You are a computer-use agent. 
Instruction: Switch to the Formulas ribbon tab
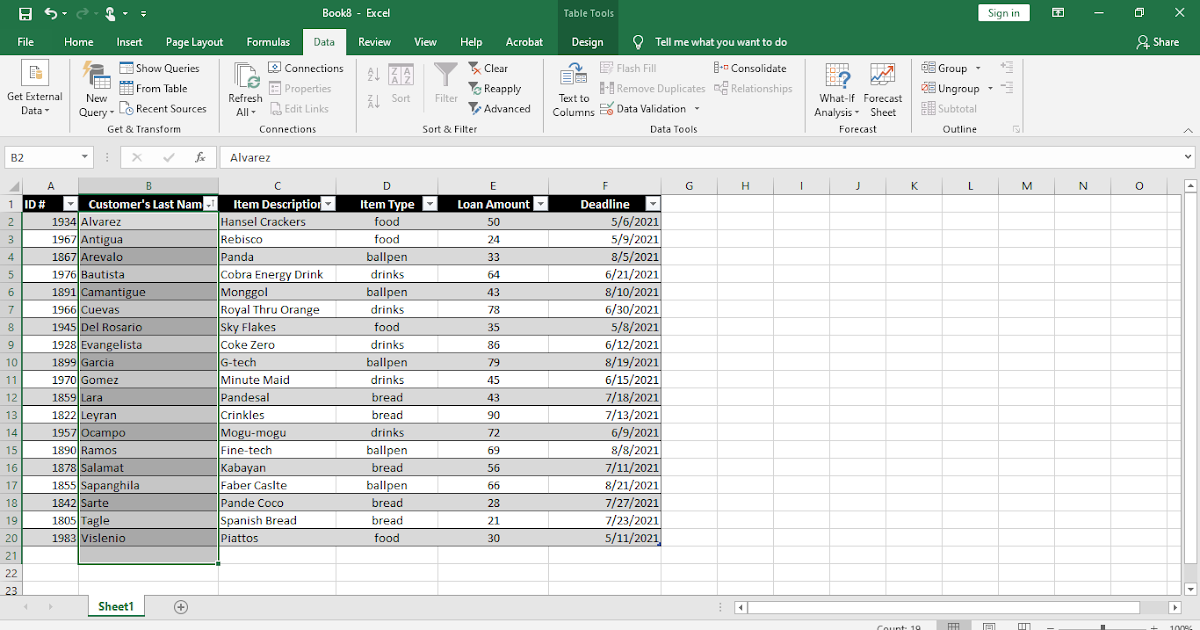click(268, 42)
